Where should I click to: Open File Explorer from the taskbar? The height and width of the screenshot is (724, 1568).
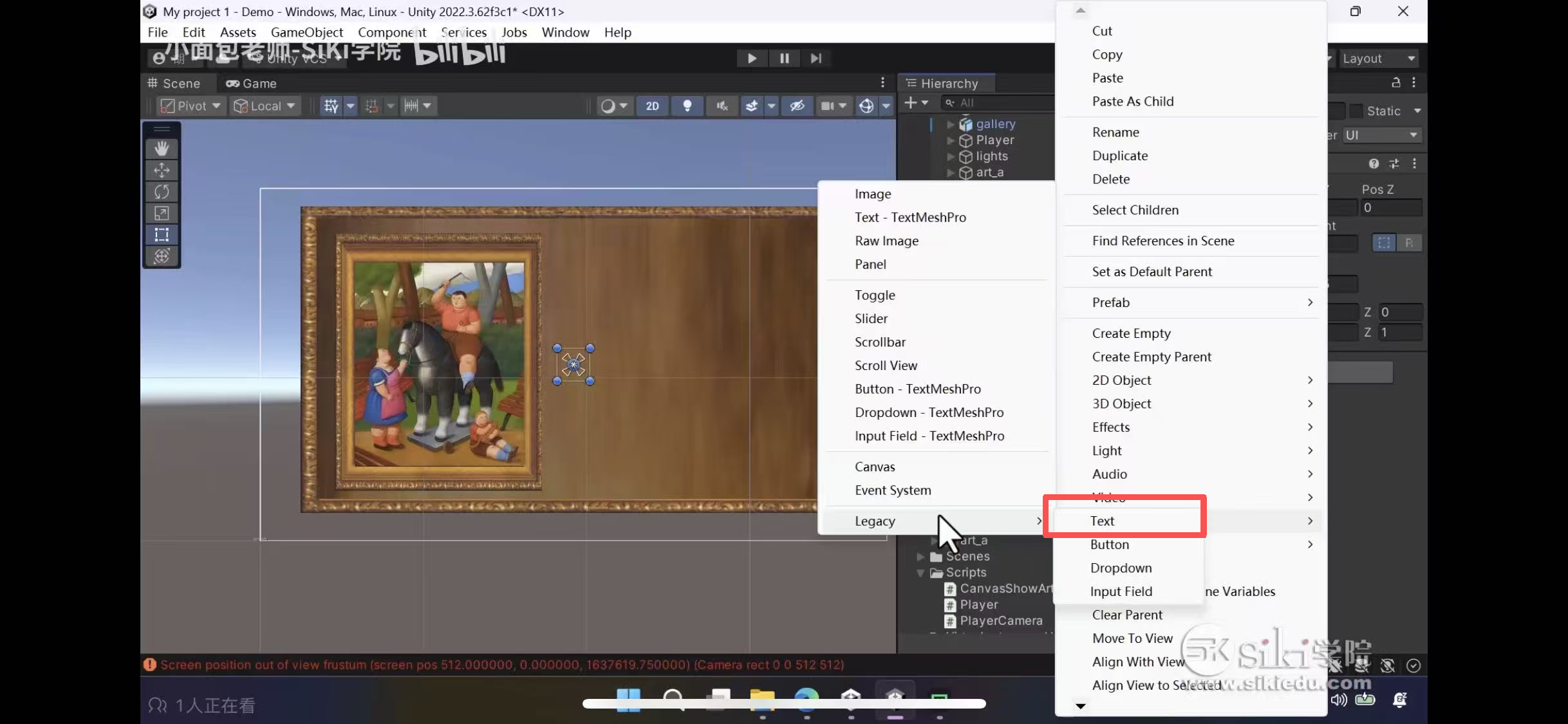[762, 700]
